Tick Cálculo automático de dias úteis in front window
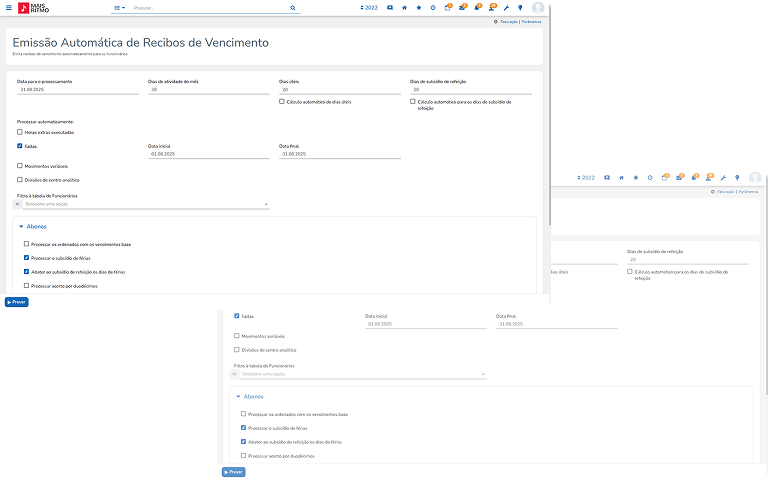The image size is (768, 480). (x=282, y=101)
